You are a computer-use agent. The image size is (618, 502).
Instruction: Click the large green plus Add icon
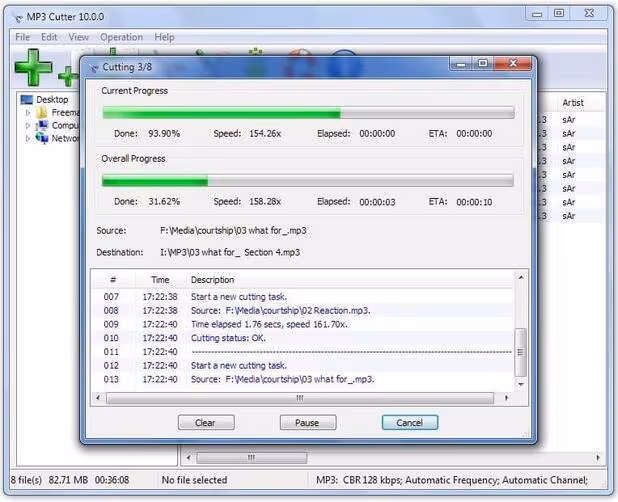point(33,67)
